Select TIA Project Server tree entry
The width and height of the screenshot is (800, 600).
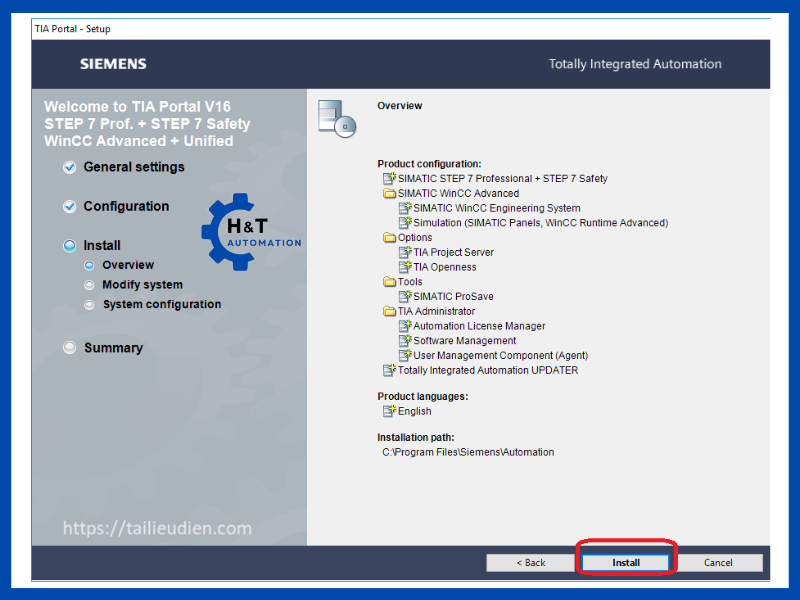(453, 253)
